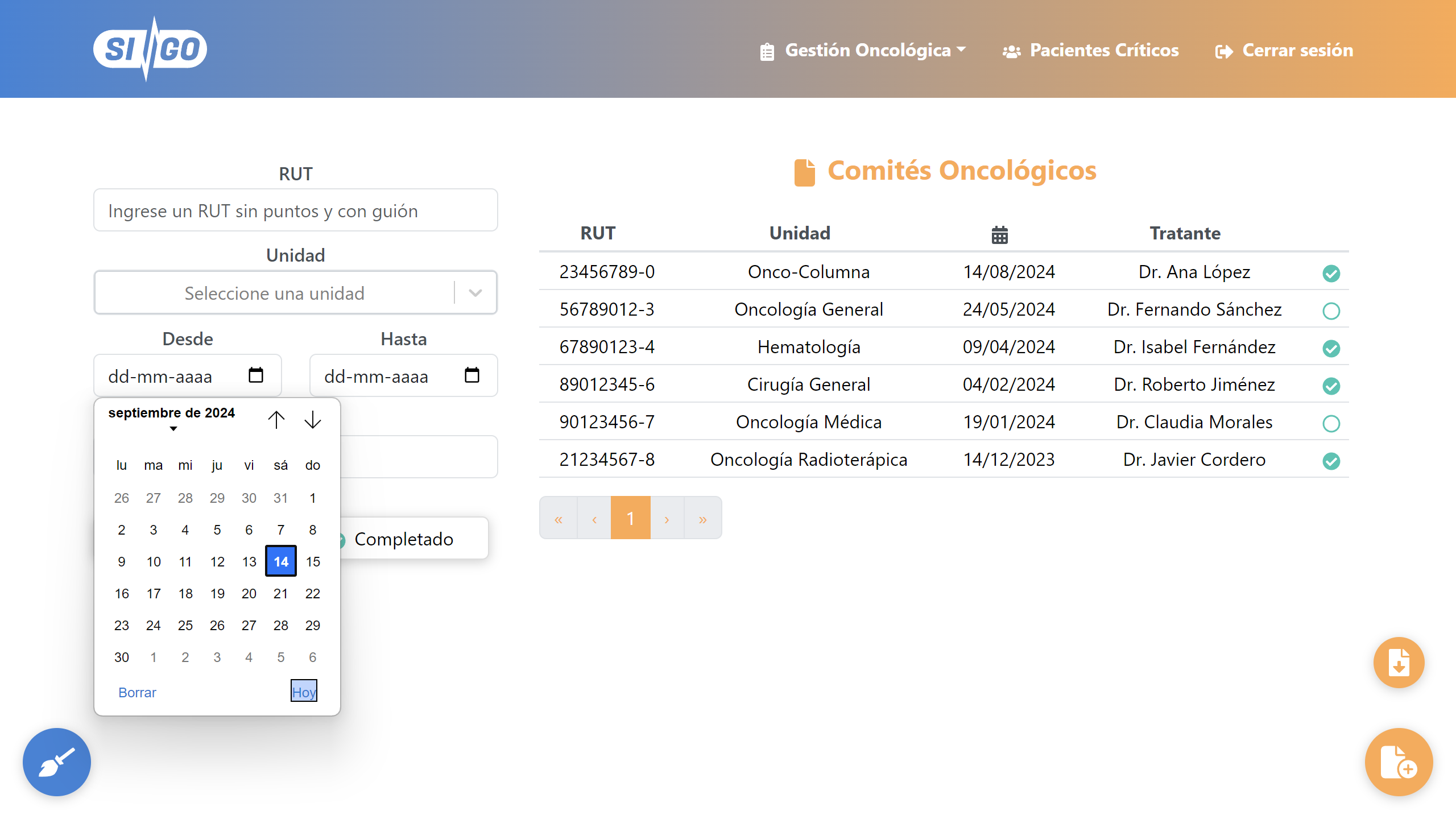The image size is (1456, 819).
Task: Click the date 14/08/2024
Action: click(x=1009, y=272)
